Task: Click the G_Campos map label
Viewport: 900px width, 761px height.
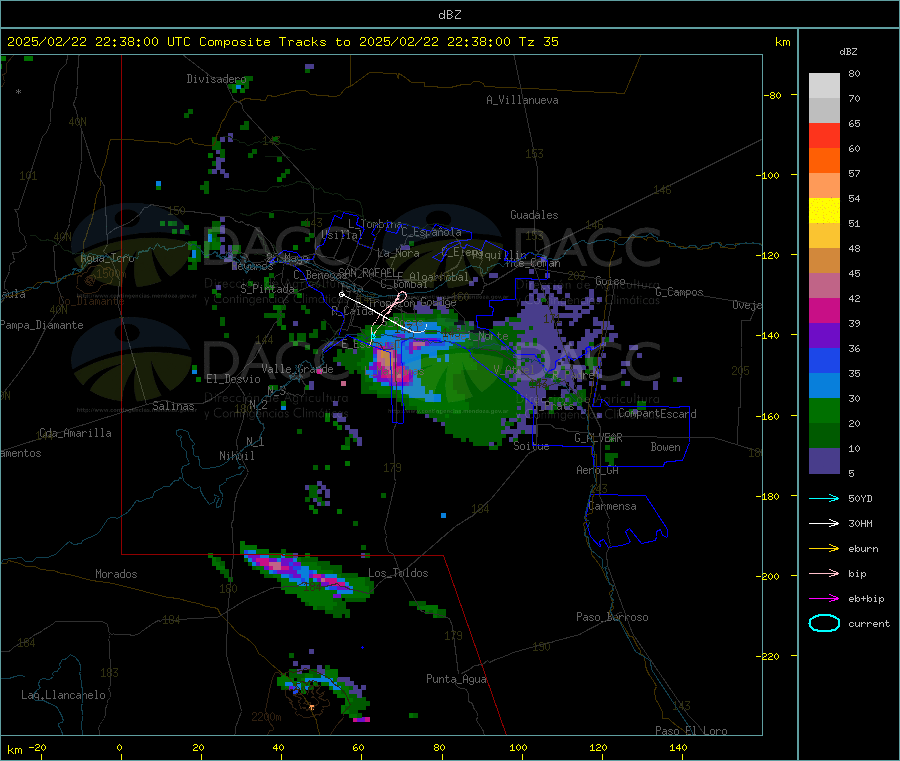Action: click(x=679, y=292)
